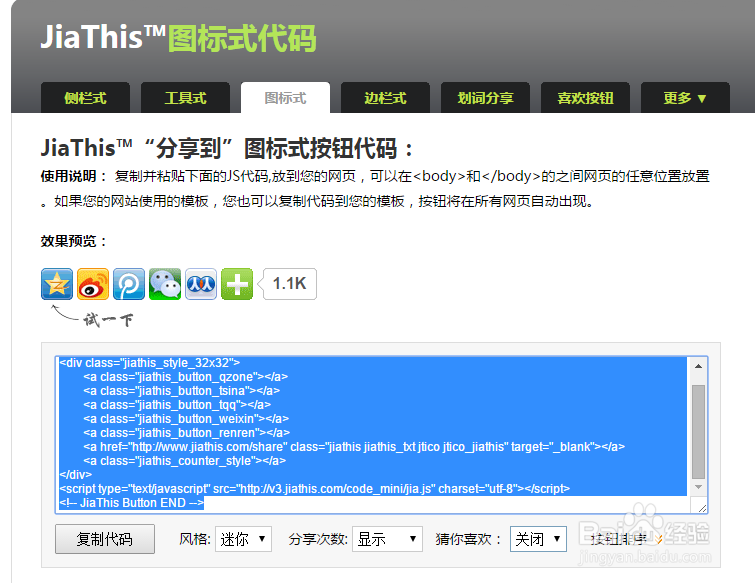Click the Renren share icon
This screenshot has width=755, height=583.
coord(201,284)
